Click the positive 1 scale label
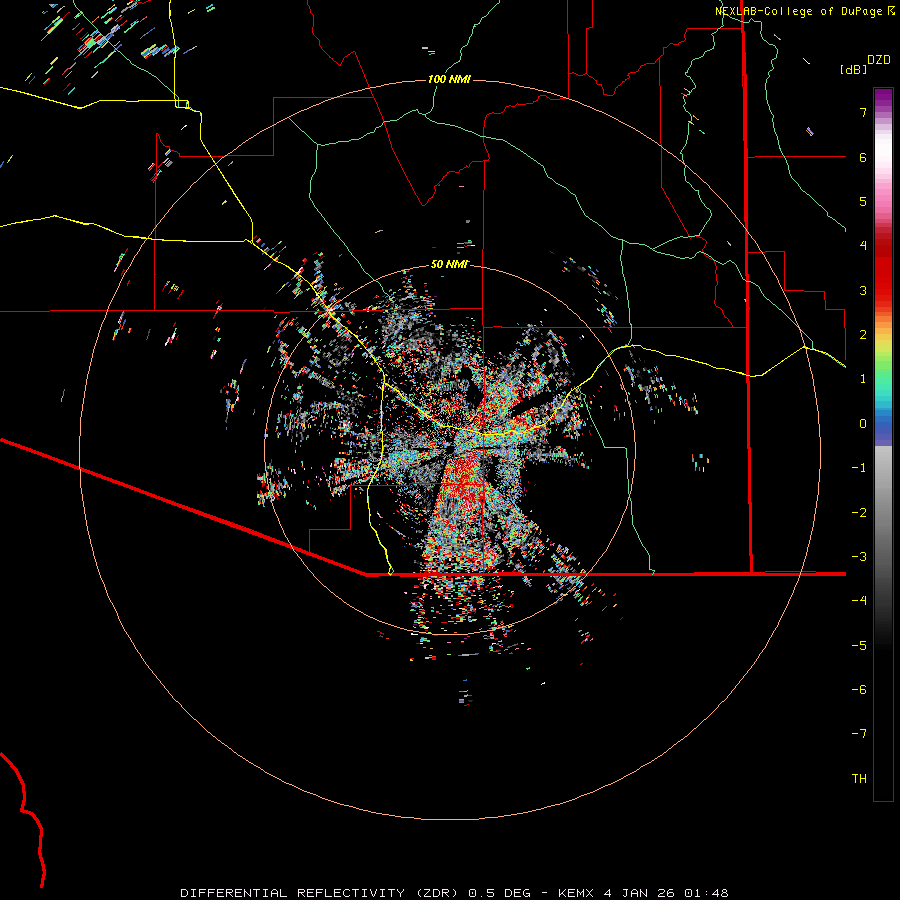The image size is (900, 900). click(863, 379)
